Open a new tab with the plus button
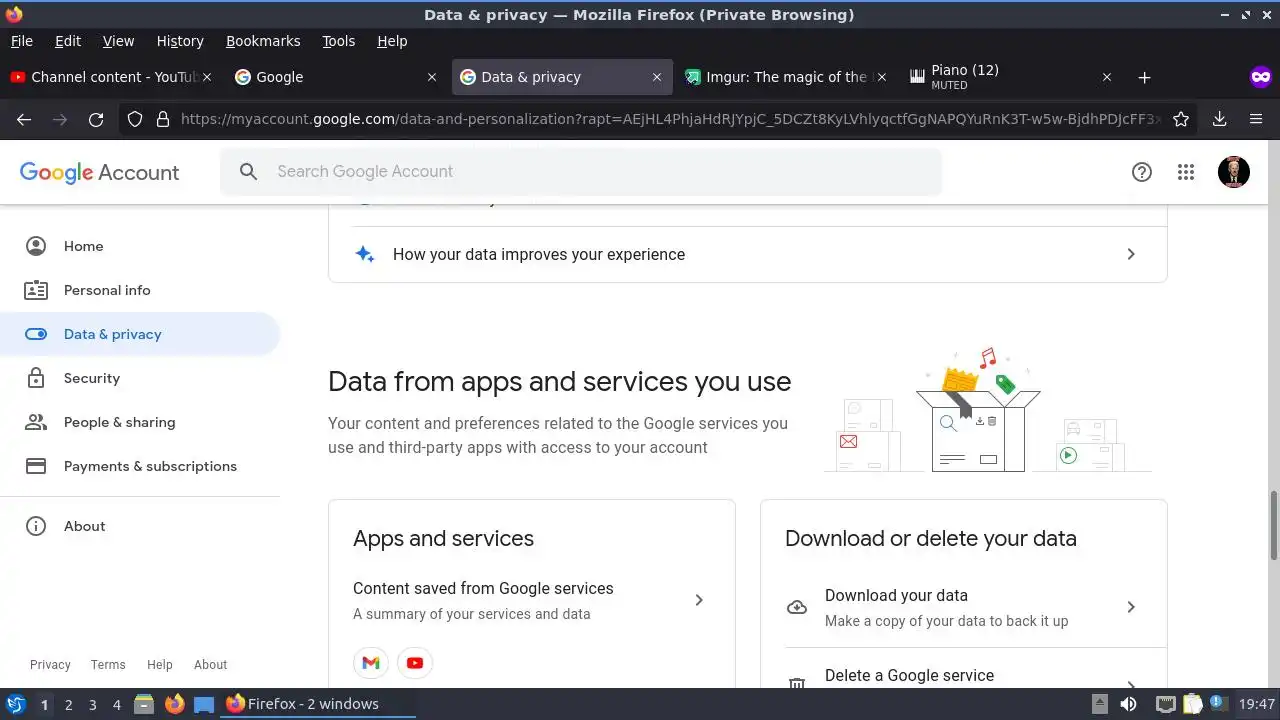Screen dimensions: 1280x720 (1144, 77)
